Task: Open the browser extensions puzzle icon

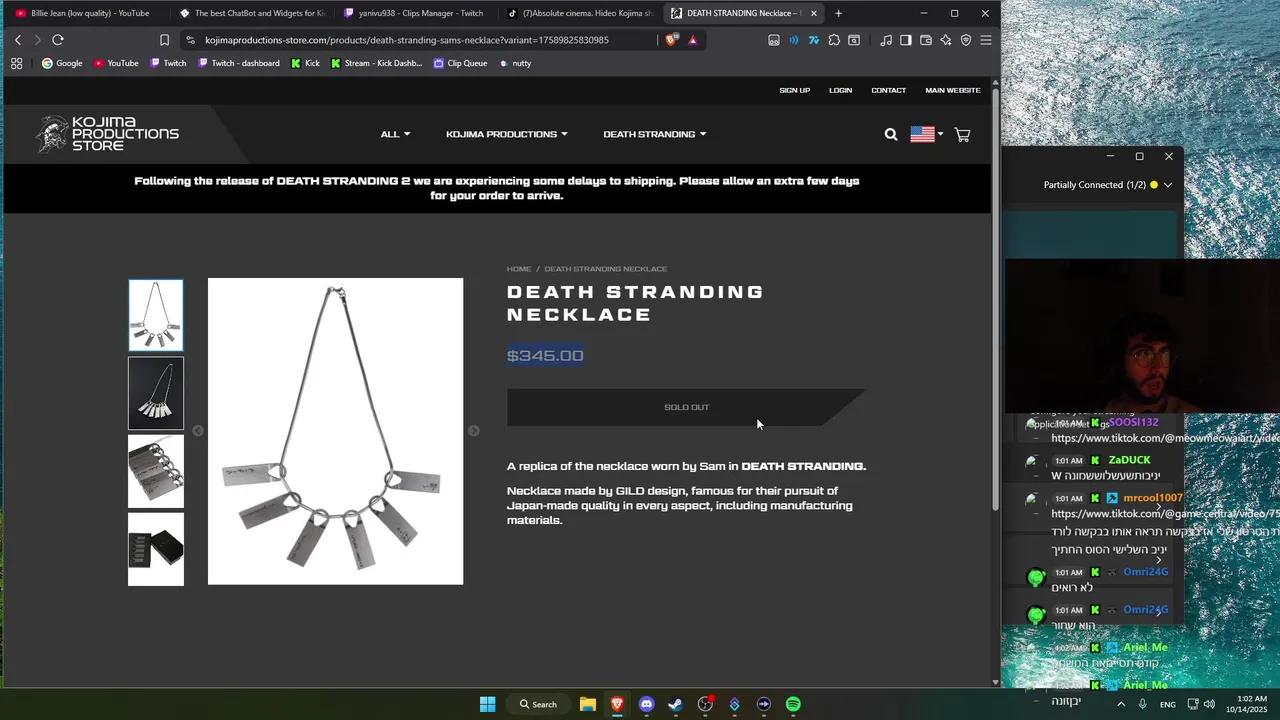Action: tap(834, 40)
